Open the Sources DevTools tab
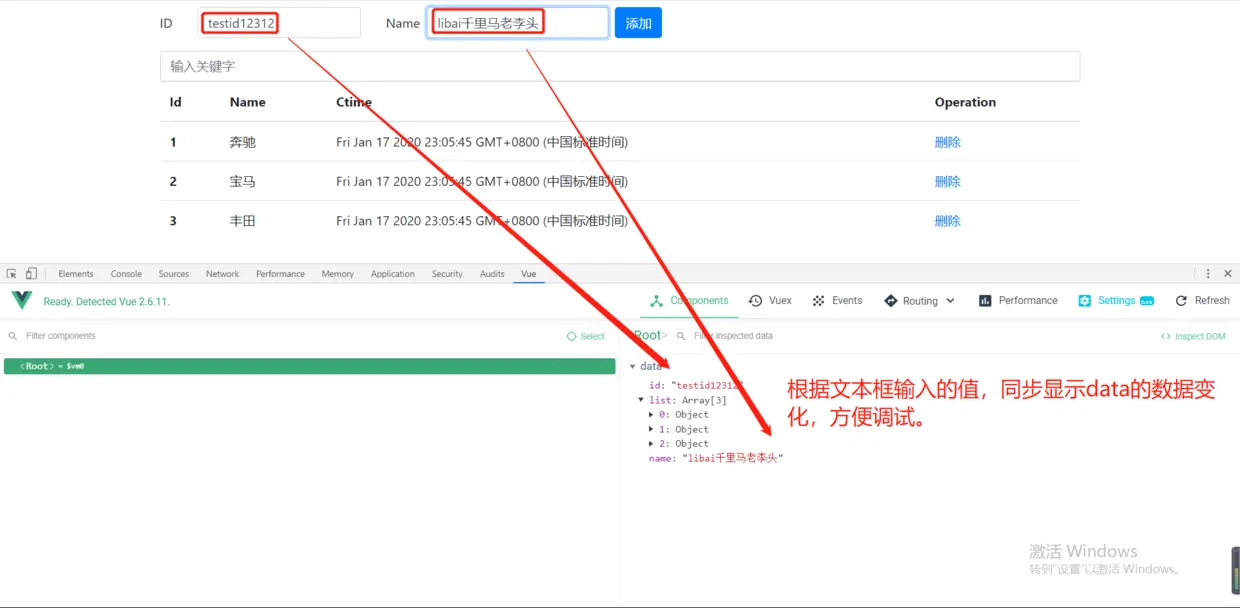Viewport: 1240px width, 608px height. [174, 273]
